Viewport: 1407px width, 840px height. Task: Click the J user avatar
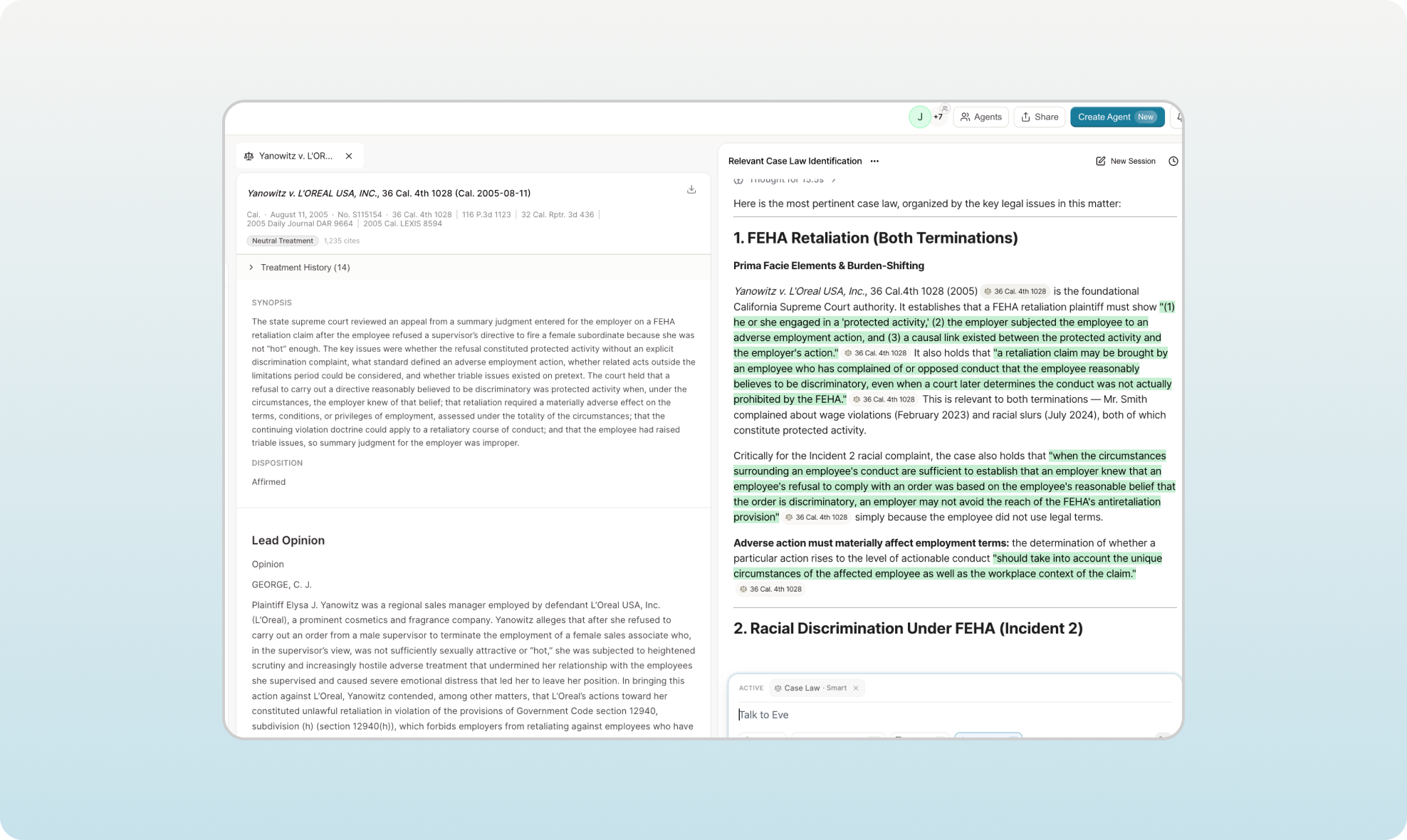(919, 117)
